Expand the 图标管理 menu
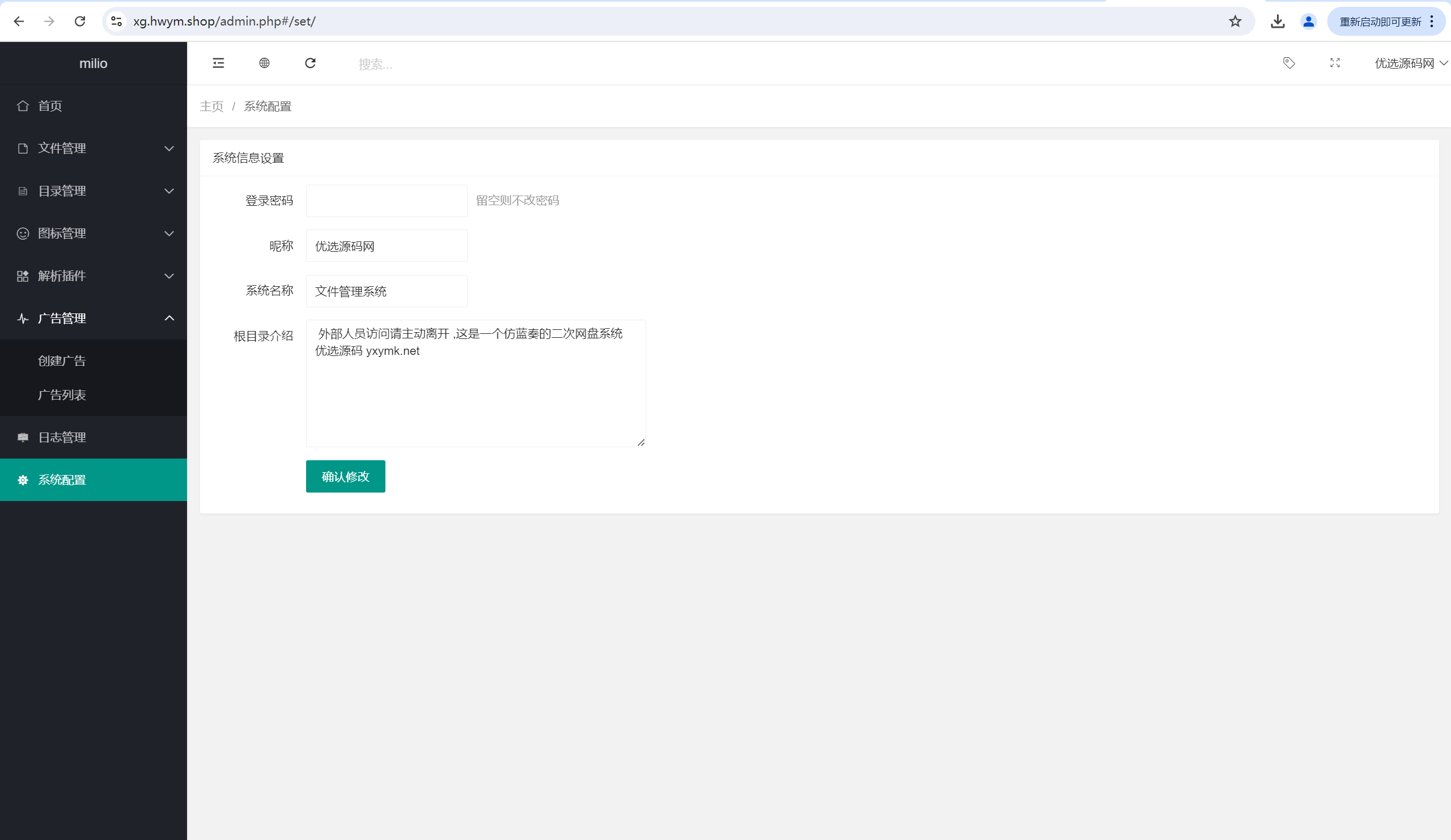The height and width of the screenshot is (840, 1451). point(94,234)
